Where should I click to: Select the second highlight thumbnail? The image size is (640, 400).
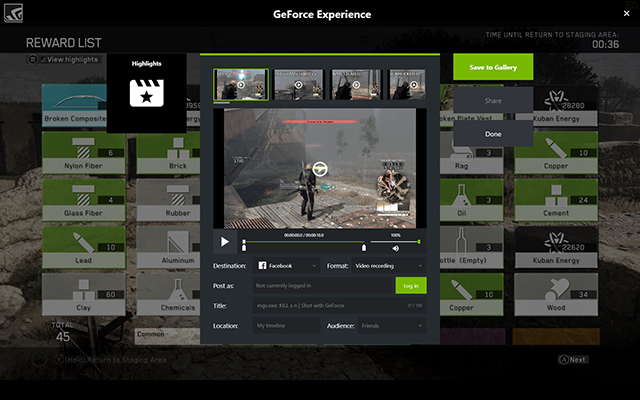pyautogui.click(x=298, y=84)
